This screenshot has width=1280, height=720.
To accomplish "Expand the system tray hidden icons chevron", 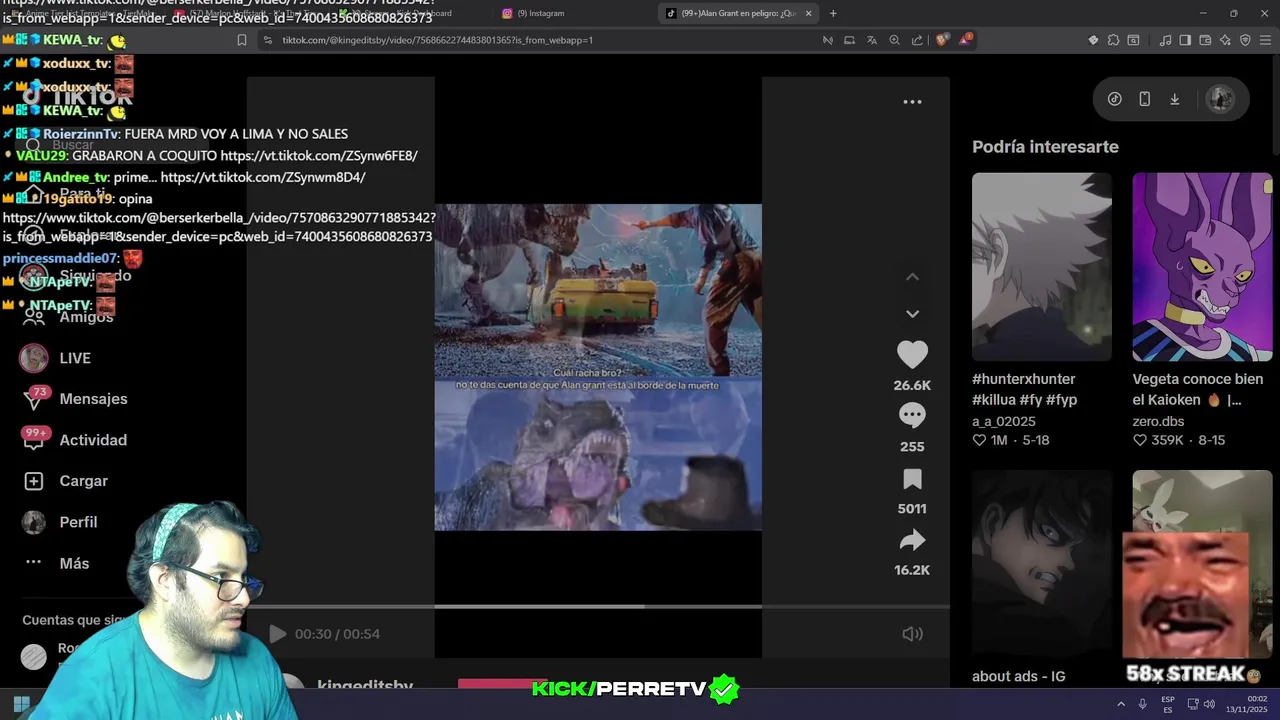I will [x=1120, y=704].
